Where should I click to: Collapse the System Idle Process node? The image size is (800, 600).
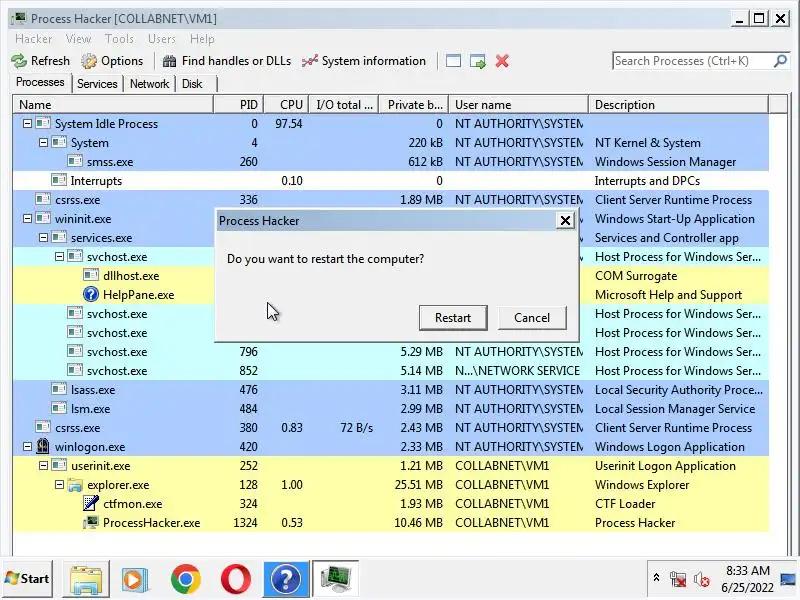click(27, 123)
